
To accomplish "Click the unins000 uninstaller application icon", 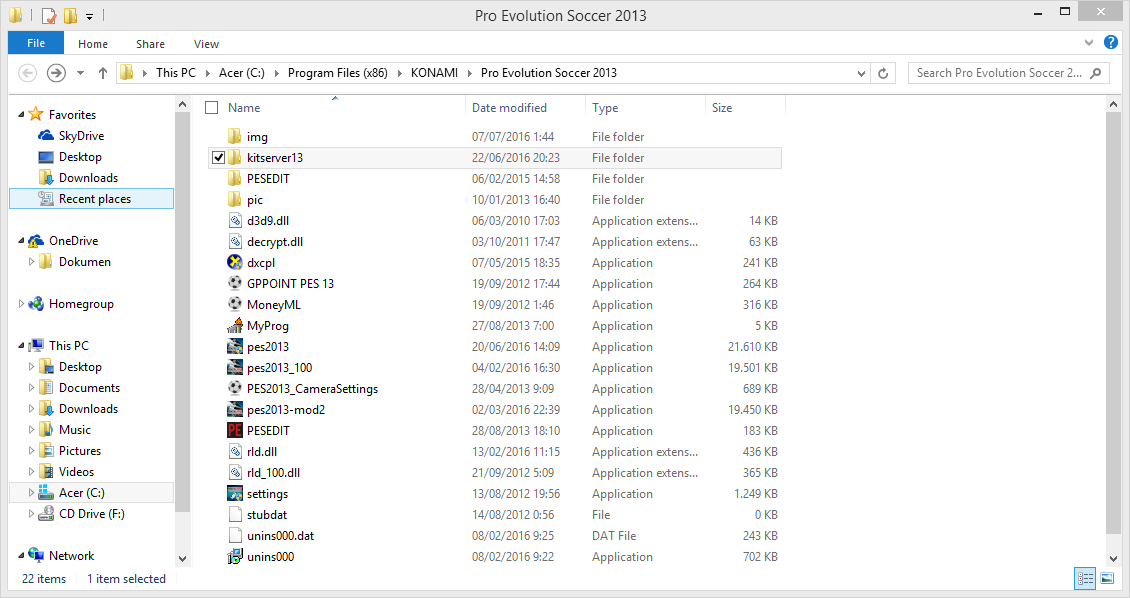I will pos(234,557).
